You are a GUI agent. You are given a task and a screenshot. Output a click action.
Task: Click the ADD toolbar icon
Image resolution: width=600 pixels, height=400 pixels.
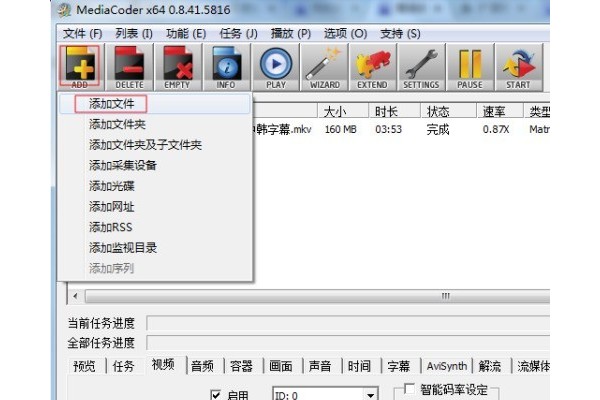click(80, 67)
